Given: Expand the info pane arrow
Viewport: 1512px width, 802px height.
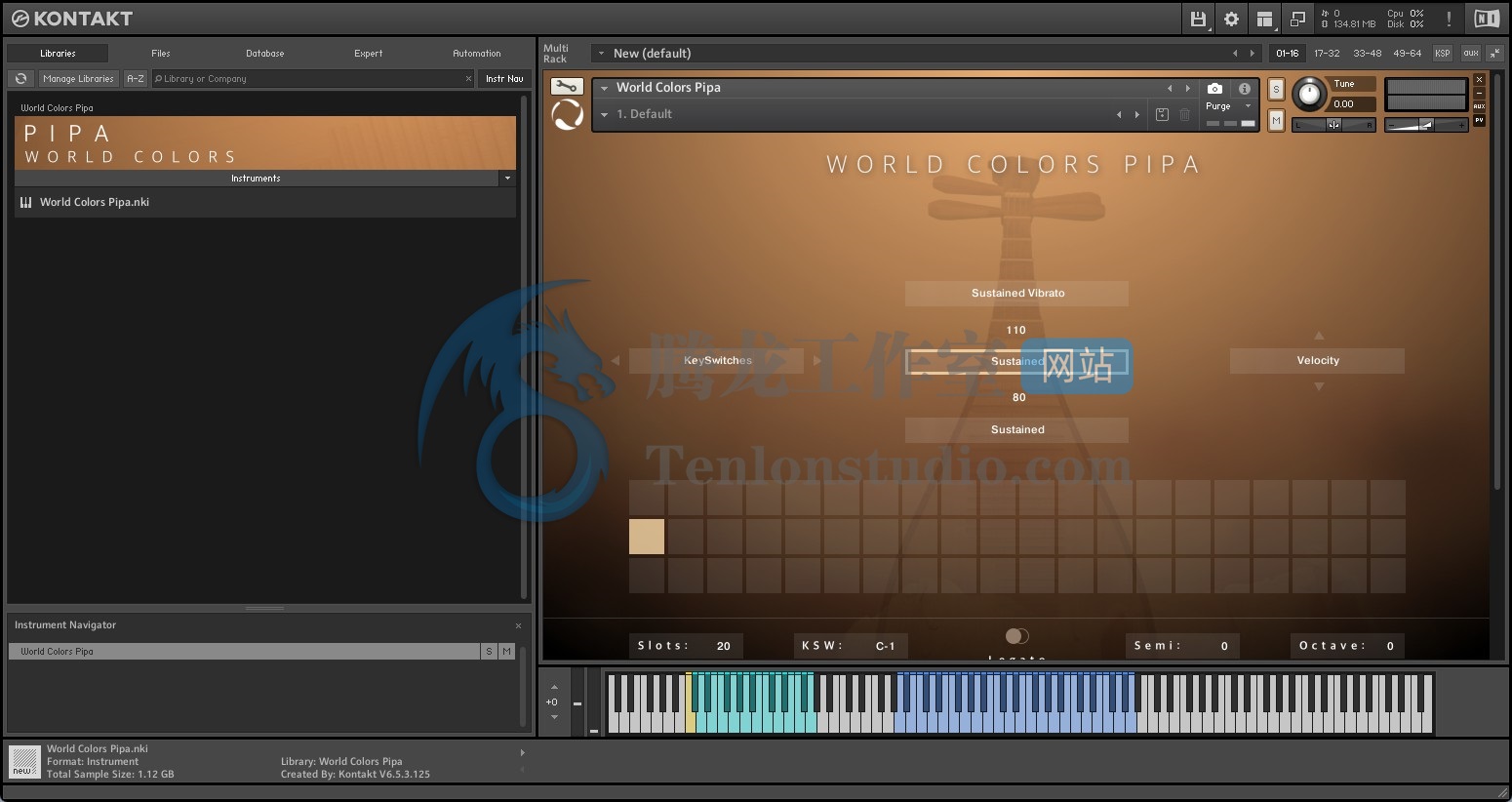Looking at the screenshot, I should (x=522, y=752).
